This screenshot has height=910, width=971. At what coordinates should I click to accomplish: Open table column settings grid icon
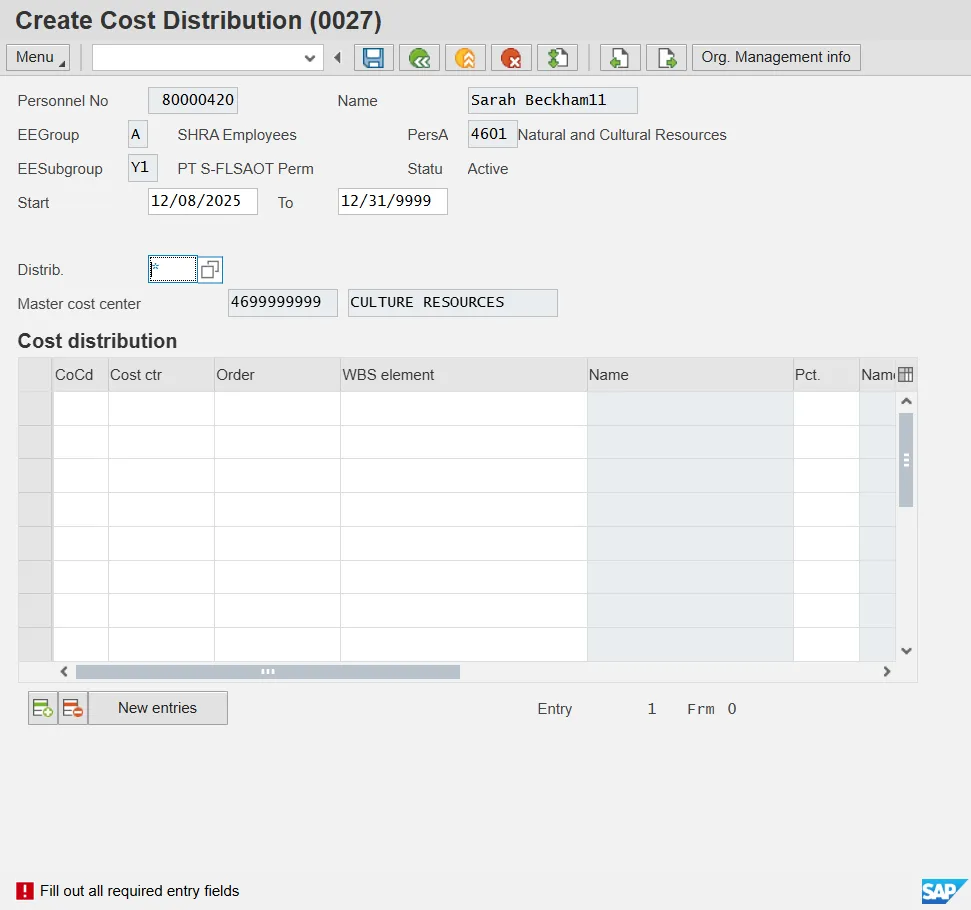pyautogui.click(x=906, y=375)
